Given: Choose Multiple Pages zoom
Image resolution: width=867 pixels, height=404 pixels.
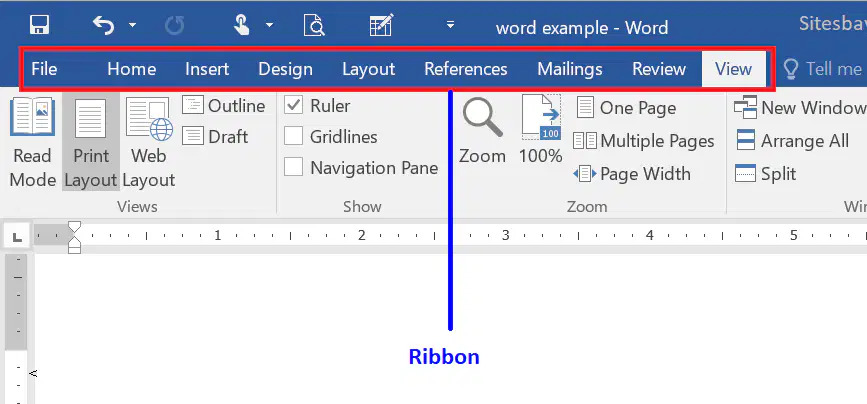Looking at the screenshot, I should tap(644, 141).
